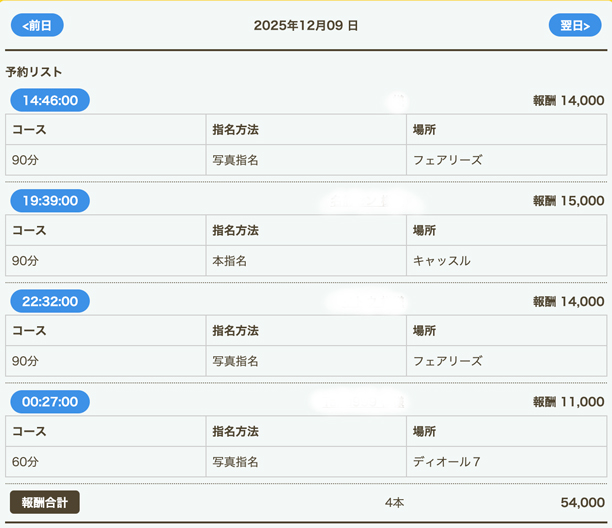Open the 22:32:00 reservation time badge
612x528 pixels.
(x=50, y=301)
